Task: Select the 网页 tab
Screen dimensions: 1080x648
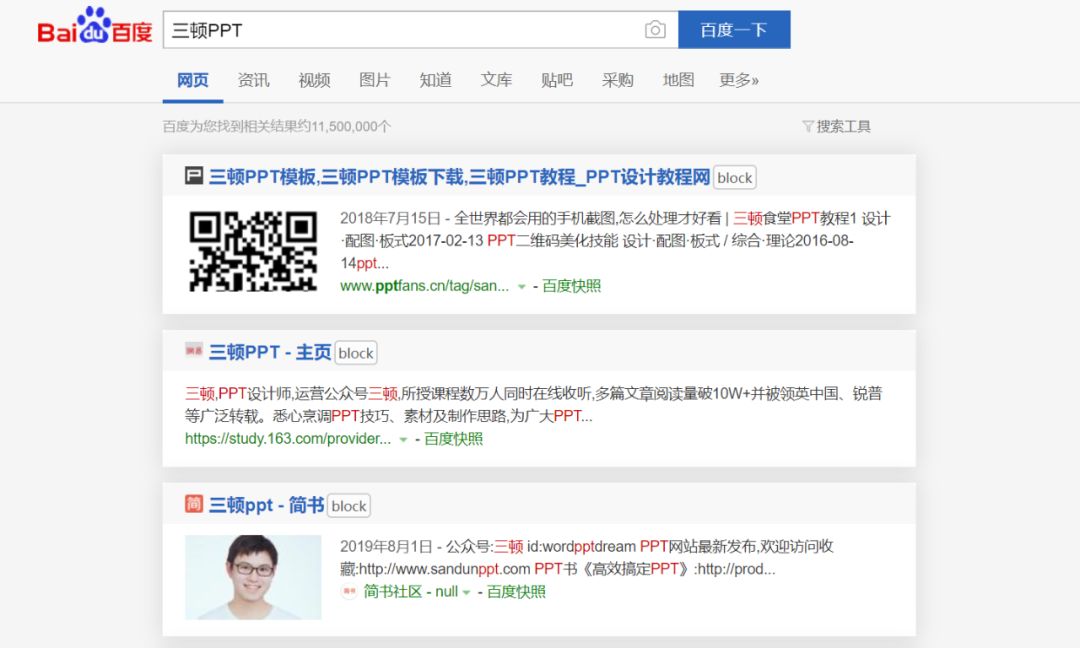Action: tap(192, 80)
